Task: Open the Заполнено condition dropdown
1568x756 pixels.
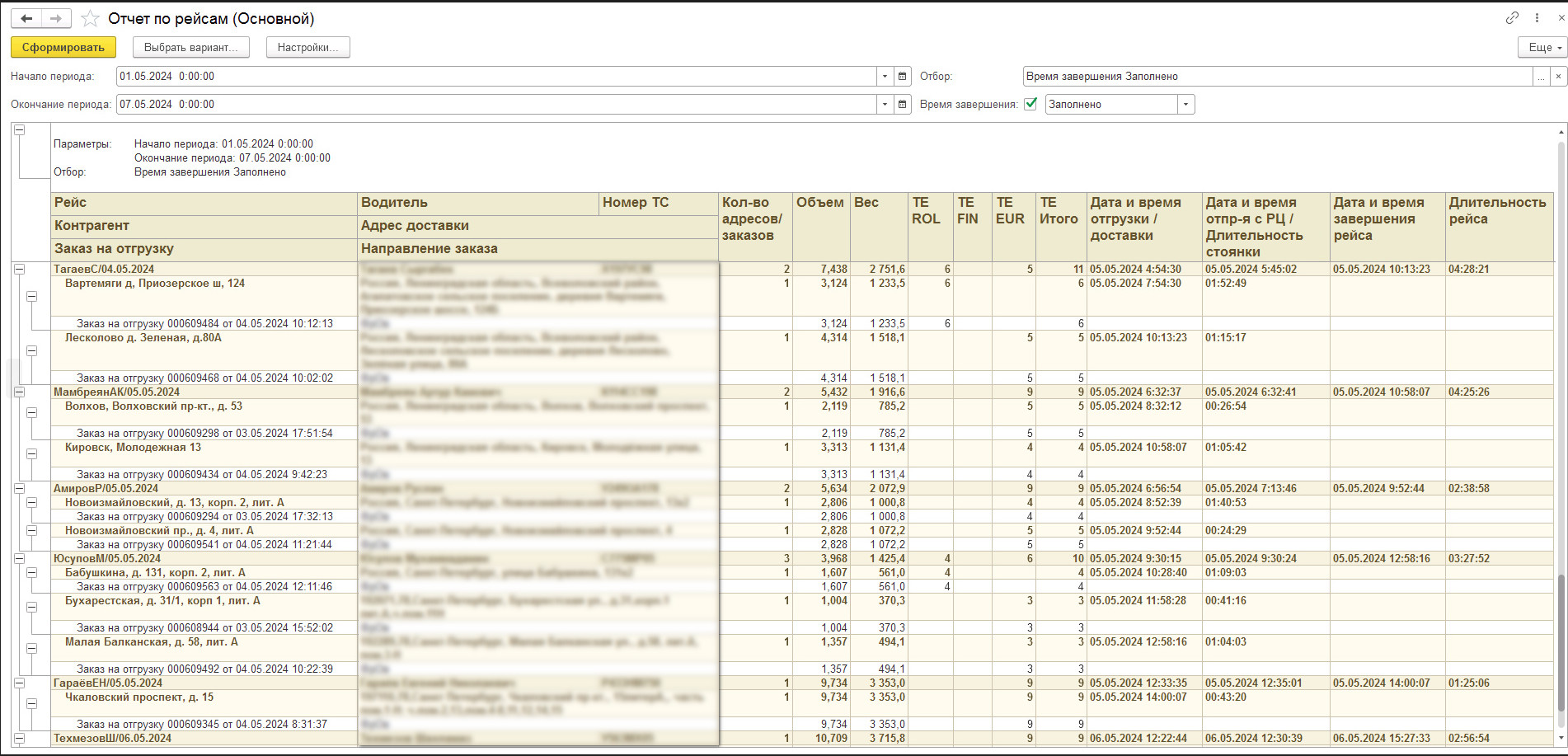Action: pyautogui.click(x=1185, y=104)
